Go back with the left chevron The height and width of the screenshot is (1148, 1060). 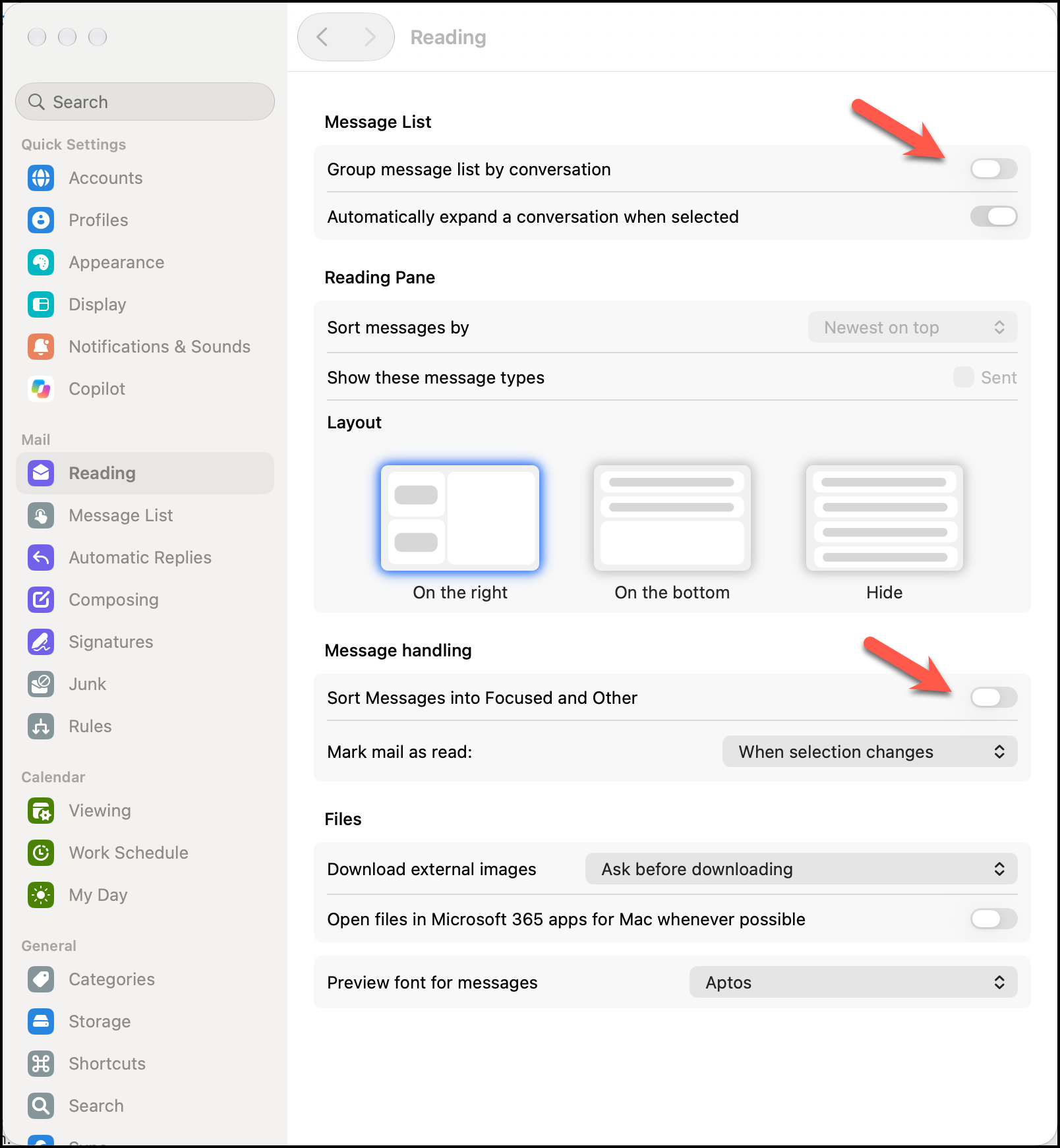coord(322,37)
